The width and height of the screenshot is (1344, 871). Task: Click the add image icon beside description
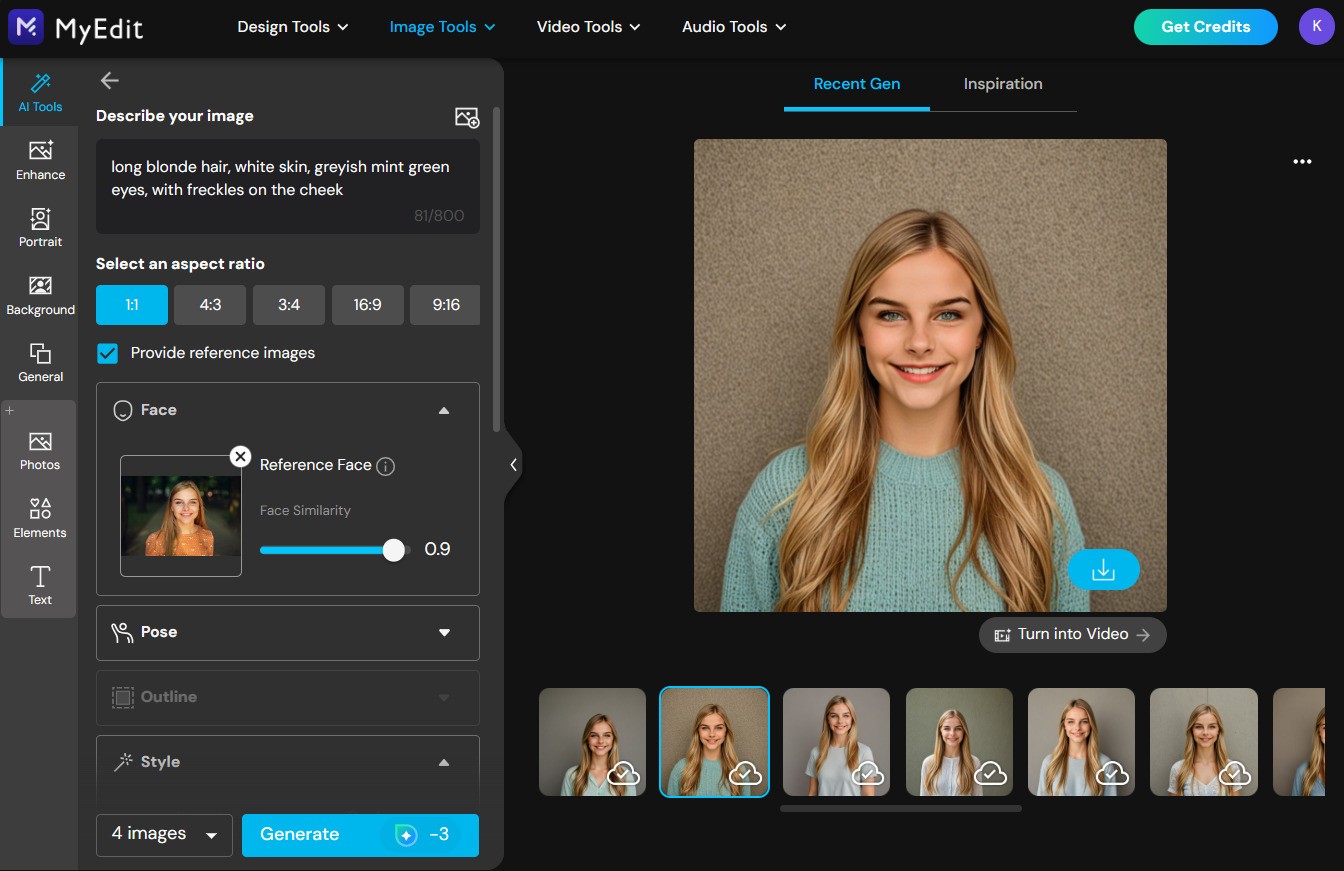(x=467, y=117)
